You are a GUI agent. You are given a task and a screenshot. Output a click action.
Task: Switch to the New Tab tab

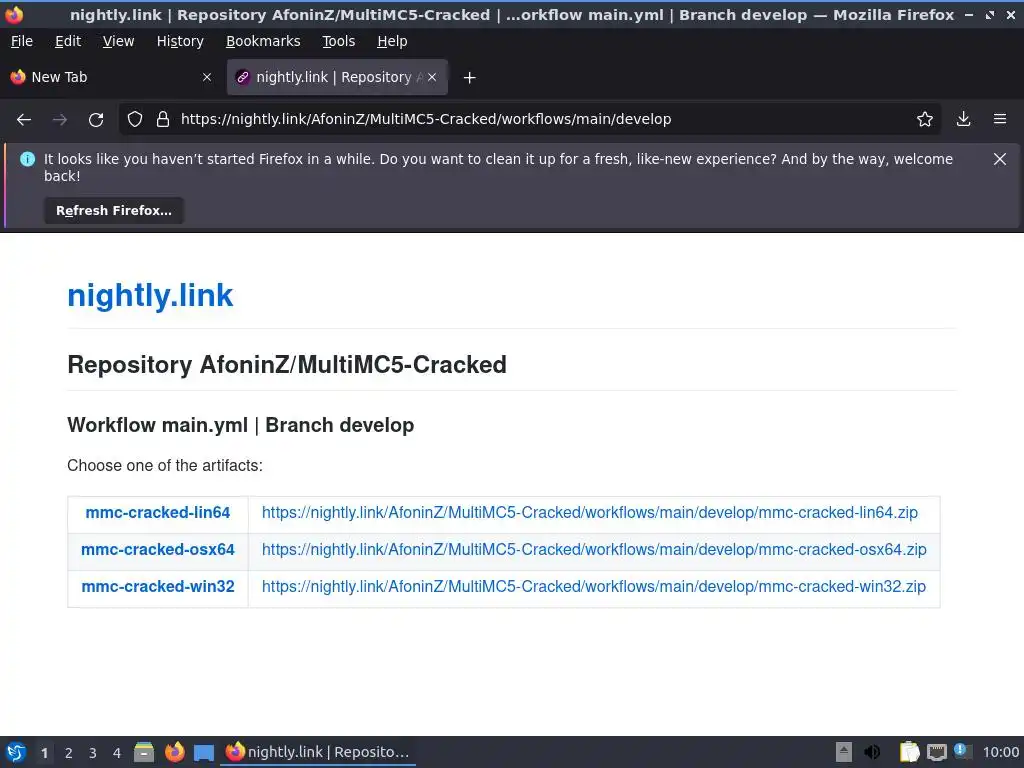111,77
